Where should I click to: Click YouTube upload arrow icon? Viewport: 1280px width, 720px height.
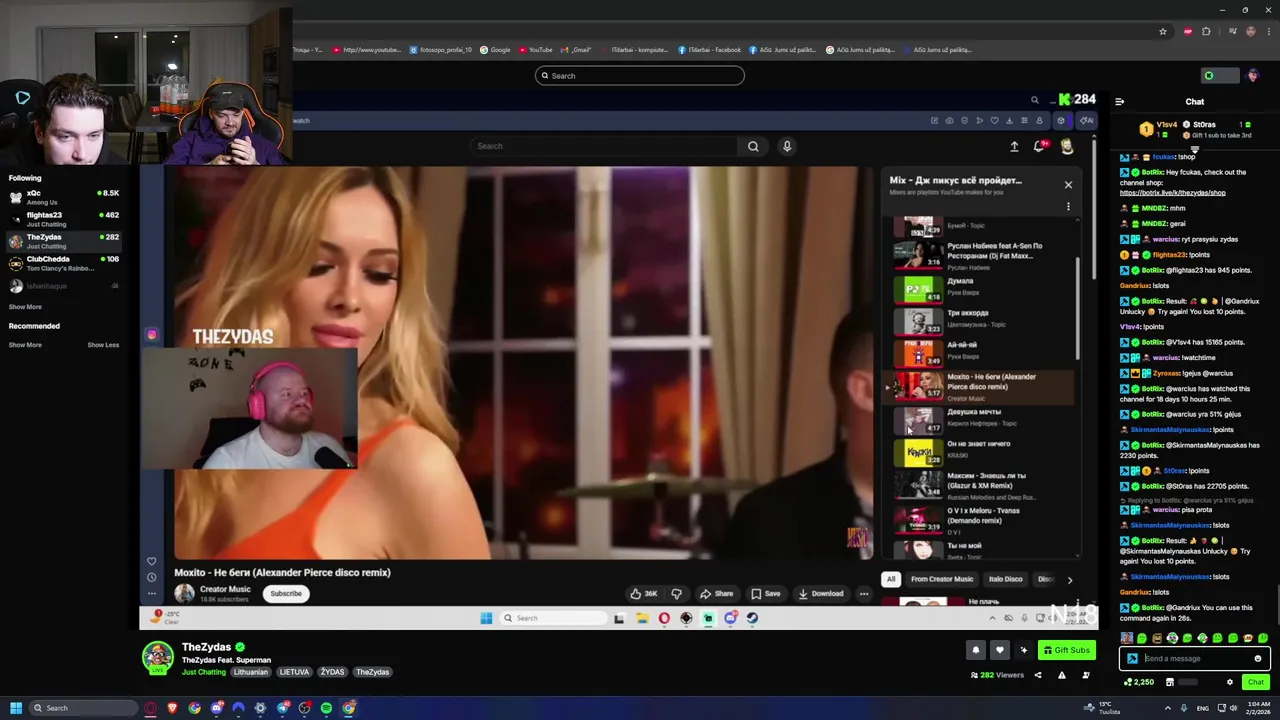pos(1014,146)
